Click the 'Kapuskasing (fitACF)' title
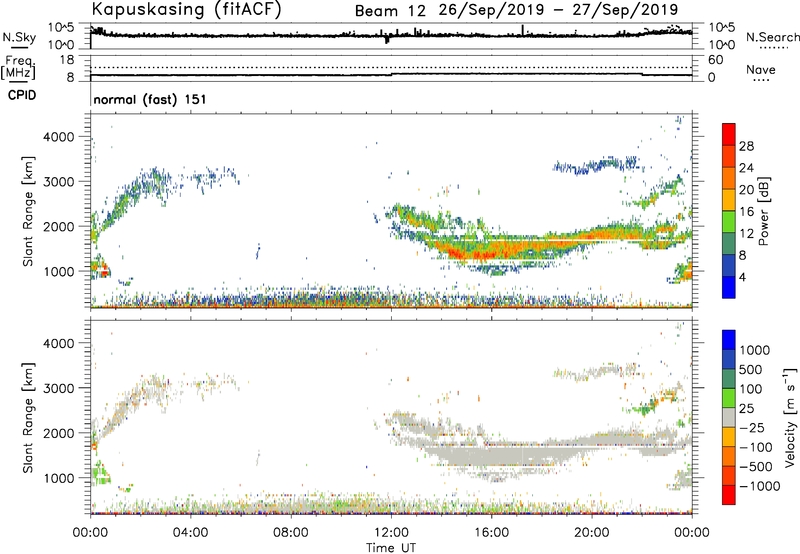 point(186,10)
